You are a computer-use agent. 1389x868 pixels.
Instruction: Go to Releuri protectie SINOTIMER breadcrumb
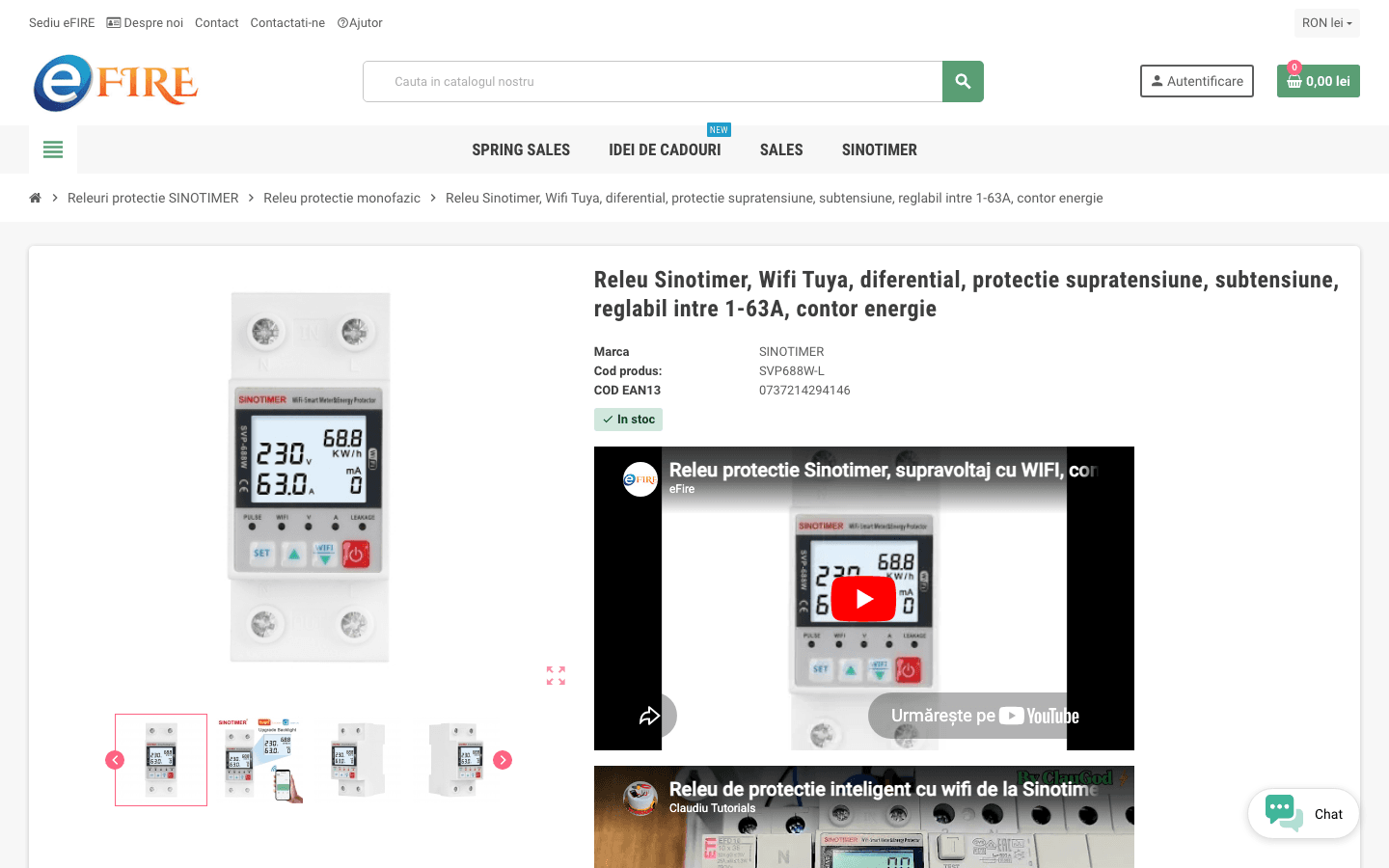pos(152,198)
